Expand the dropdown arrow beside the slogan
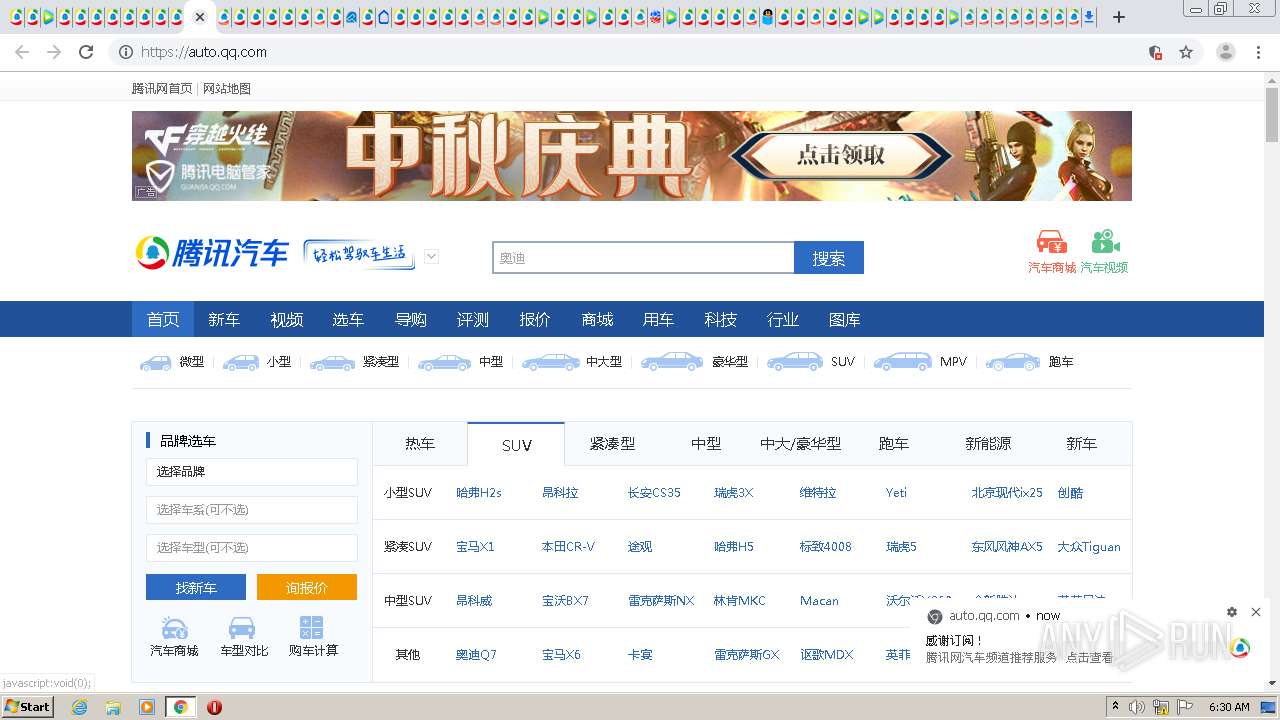 pos(431,257)
